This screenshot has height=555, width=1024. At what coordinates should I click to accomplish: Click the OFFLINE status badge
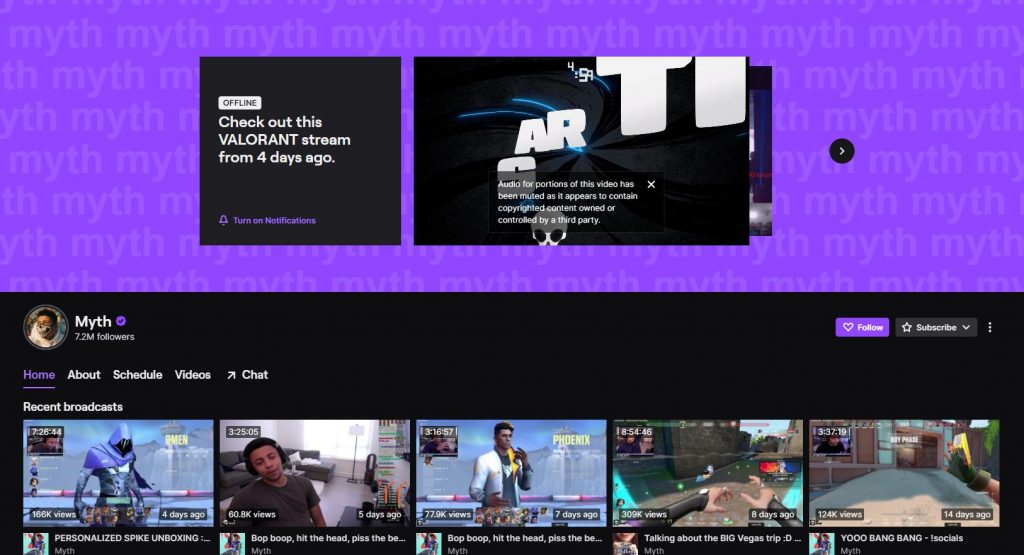click(240, 103)
